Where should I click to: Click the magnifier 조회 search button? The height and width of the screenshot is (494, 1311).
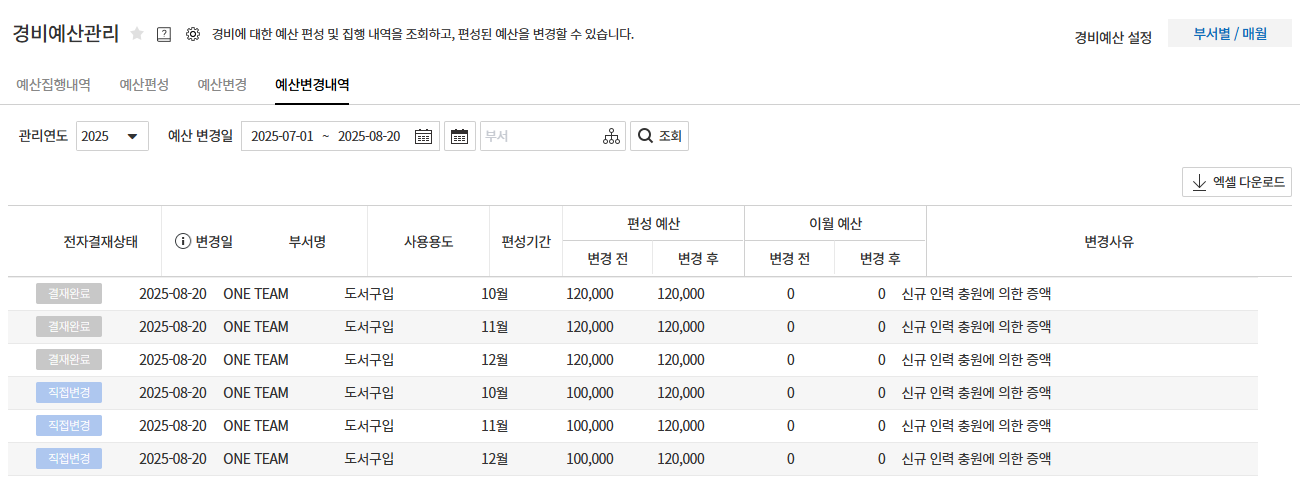(x=659, y=137)
